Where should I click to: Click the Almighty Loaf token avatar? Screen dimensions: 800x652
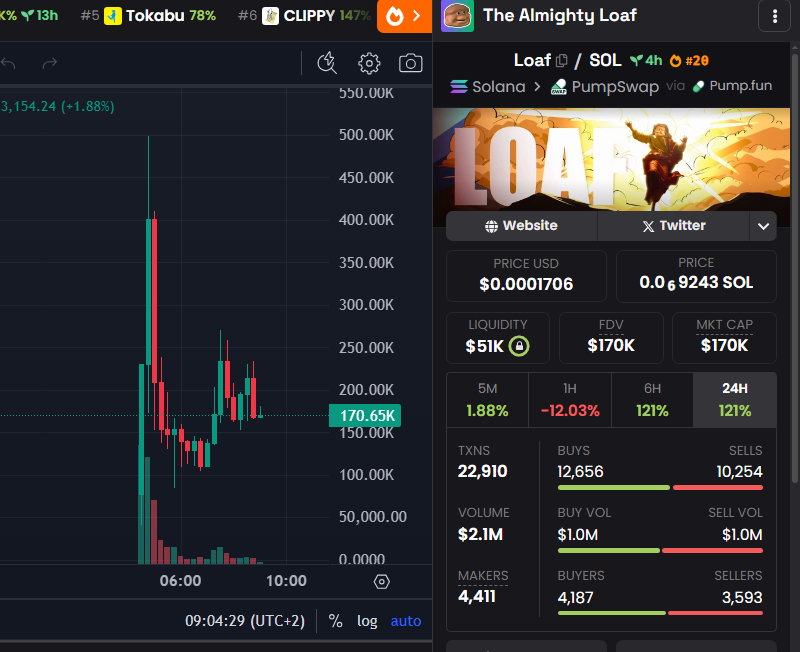[x=457, y=16]
